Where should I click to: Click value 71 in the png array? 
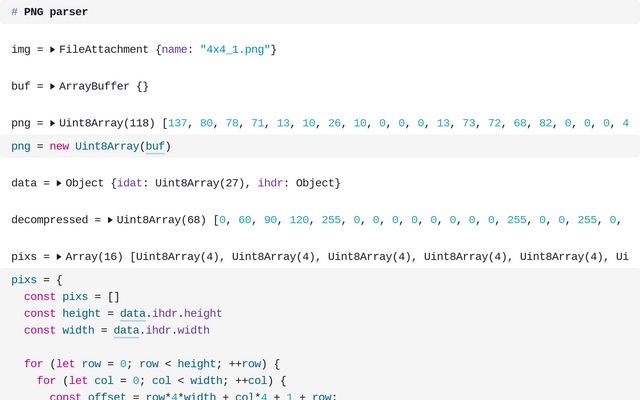tap(258, 123)
